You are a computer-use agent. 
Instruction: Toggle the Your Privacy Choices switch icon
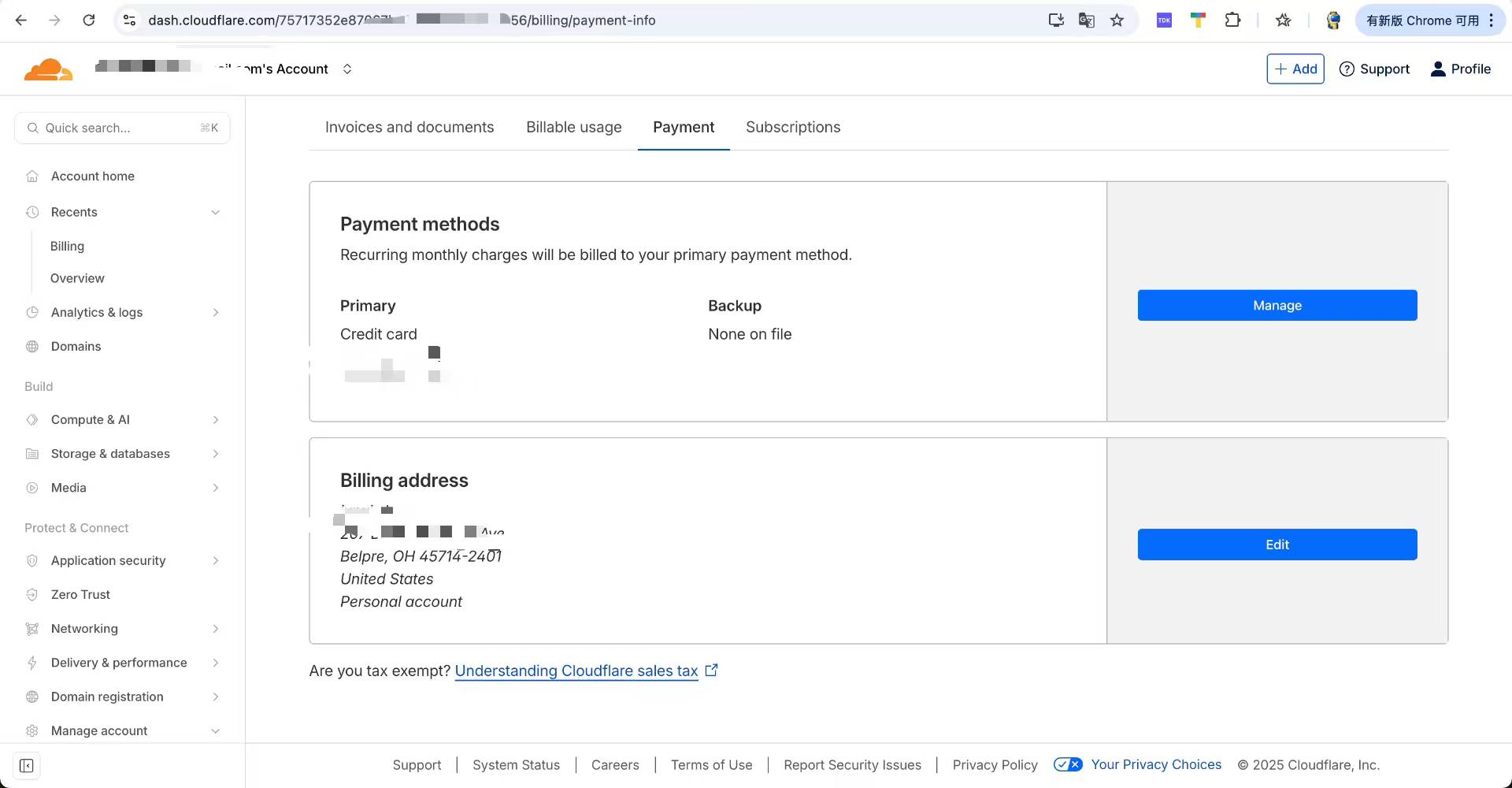(x=1068, y=764)
